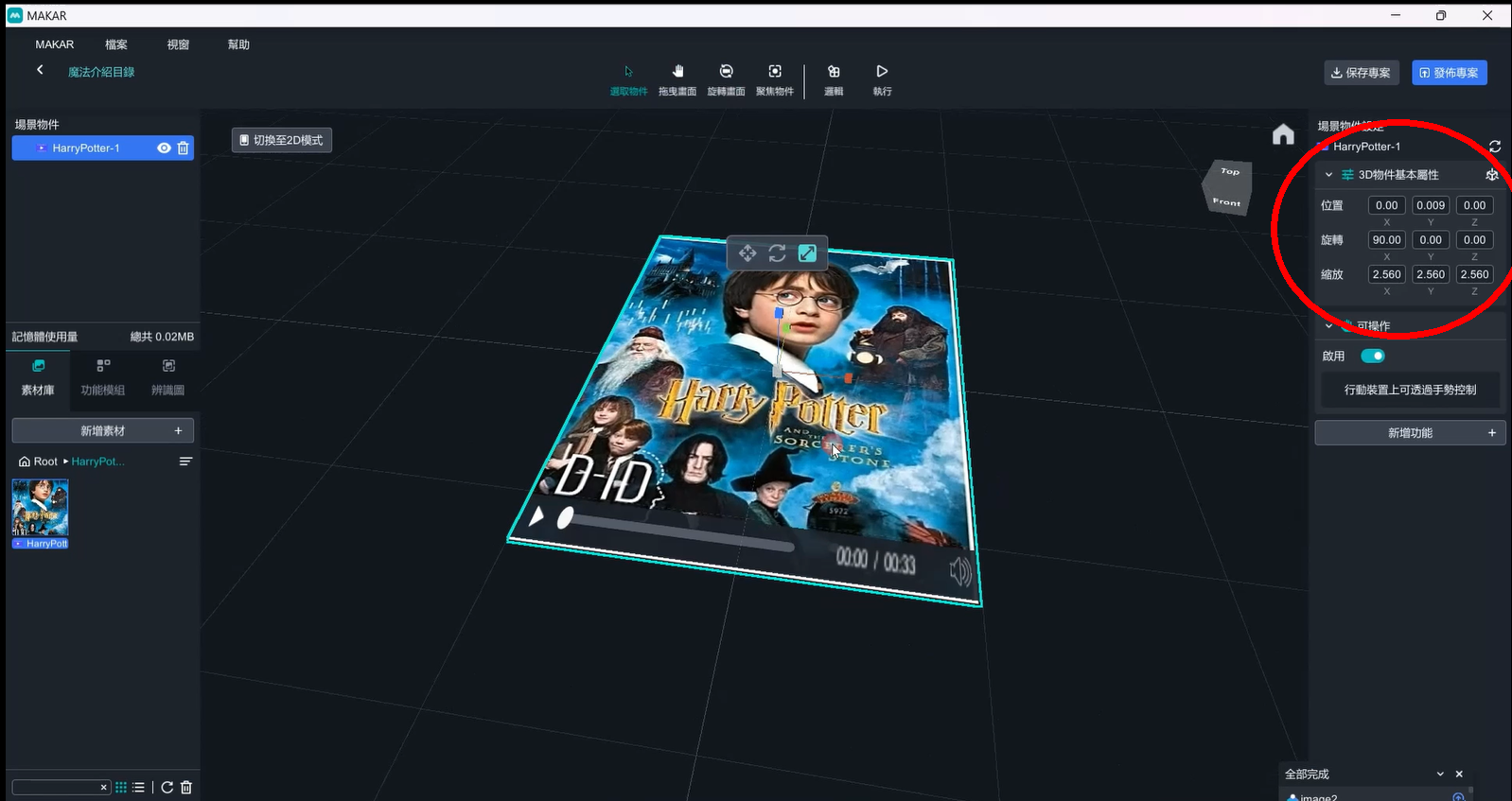Collapse the 3D物件基本屬性 section
Screen dimensions: 1512x801
click(x=1328, y=175)
